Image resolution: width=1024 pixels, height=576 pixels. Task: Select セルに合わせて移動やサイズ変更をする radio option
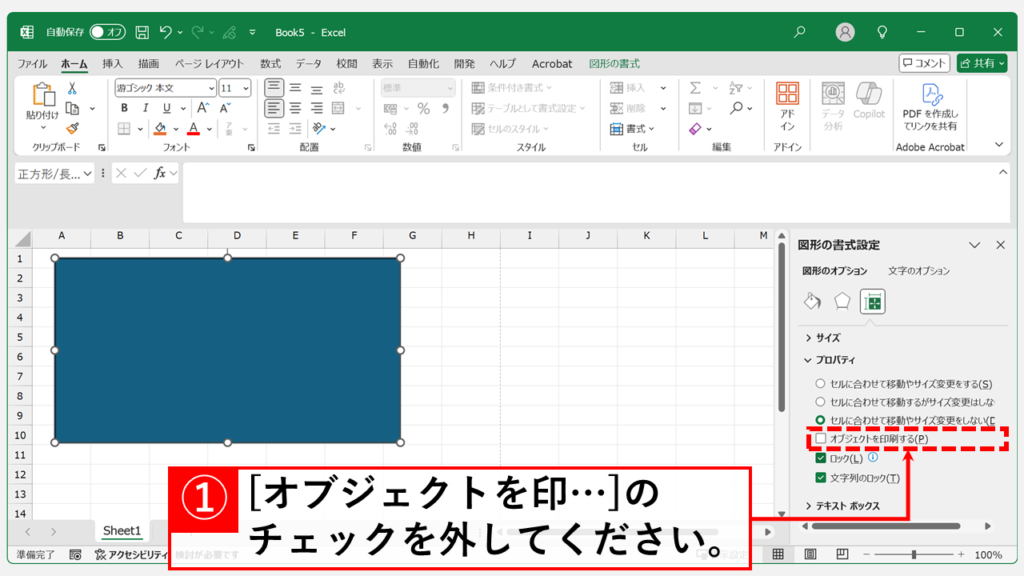(x=821, y=384)
